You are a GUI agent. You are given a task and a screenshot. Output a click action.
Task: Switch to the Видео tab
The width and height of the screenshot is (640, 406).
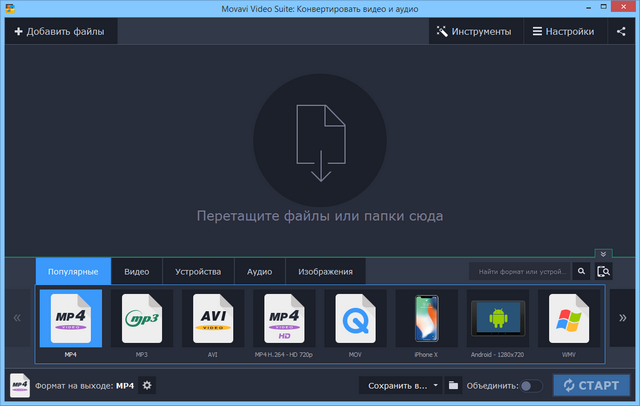[x=137, y=271]
